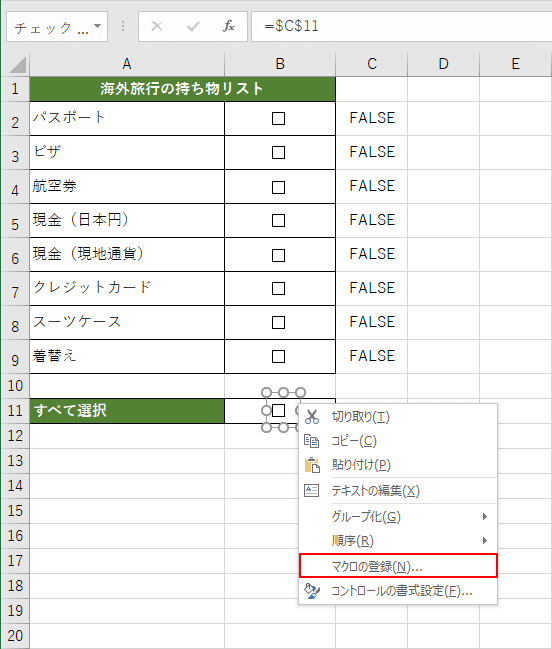The height and width of the screenshot is (649, 552).
Task: Tick the パスポート checkbox
Action: point(278,118)
